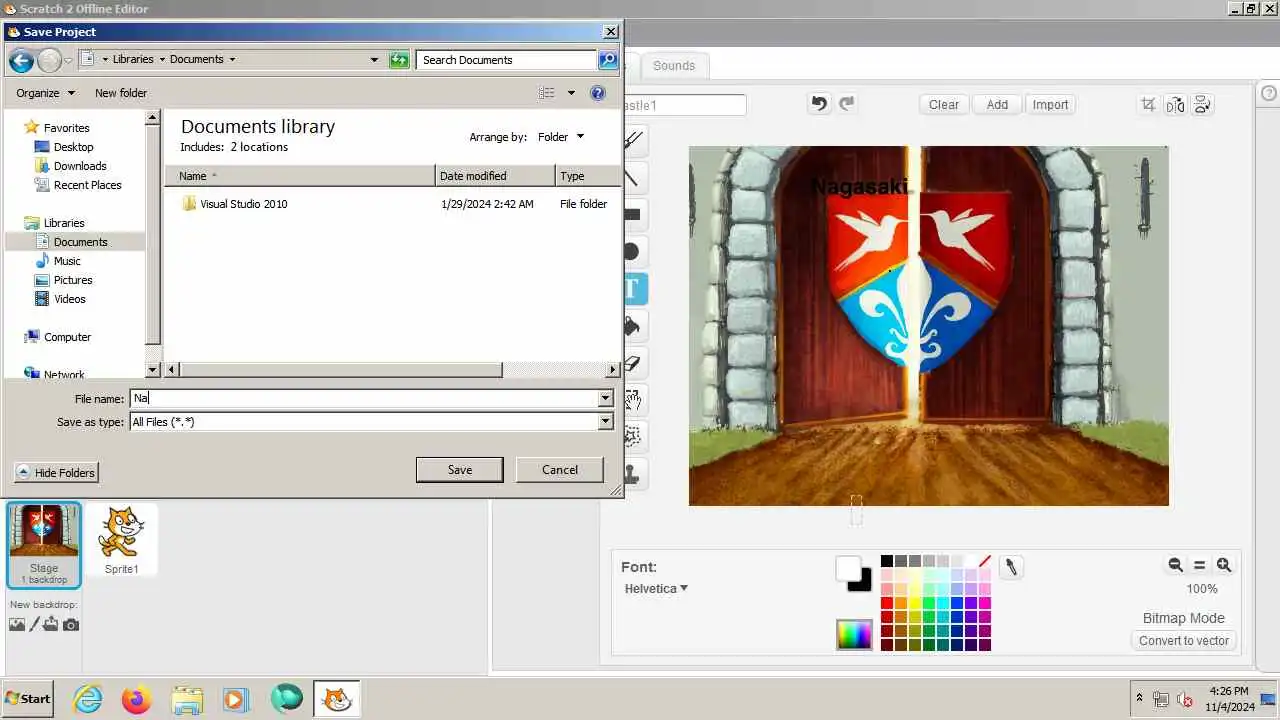Screen dimensions: 1280x720
Task: Pick a color with the eyedropper
Action: (x=1011, y=567)
